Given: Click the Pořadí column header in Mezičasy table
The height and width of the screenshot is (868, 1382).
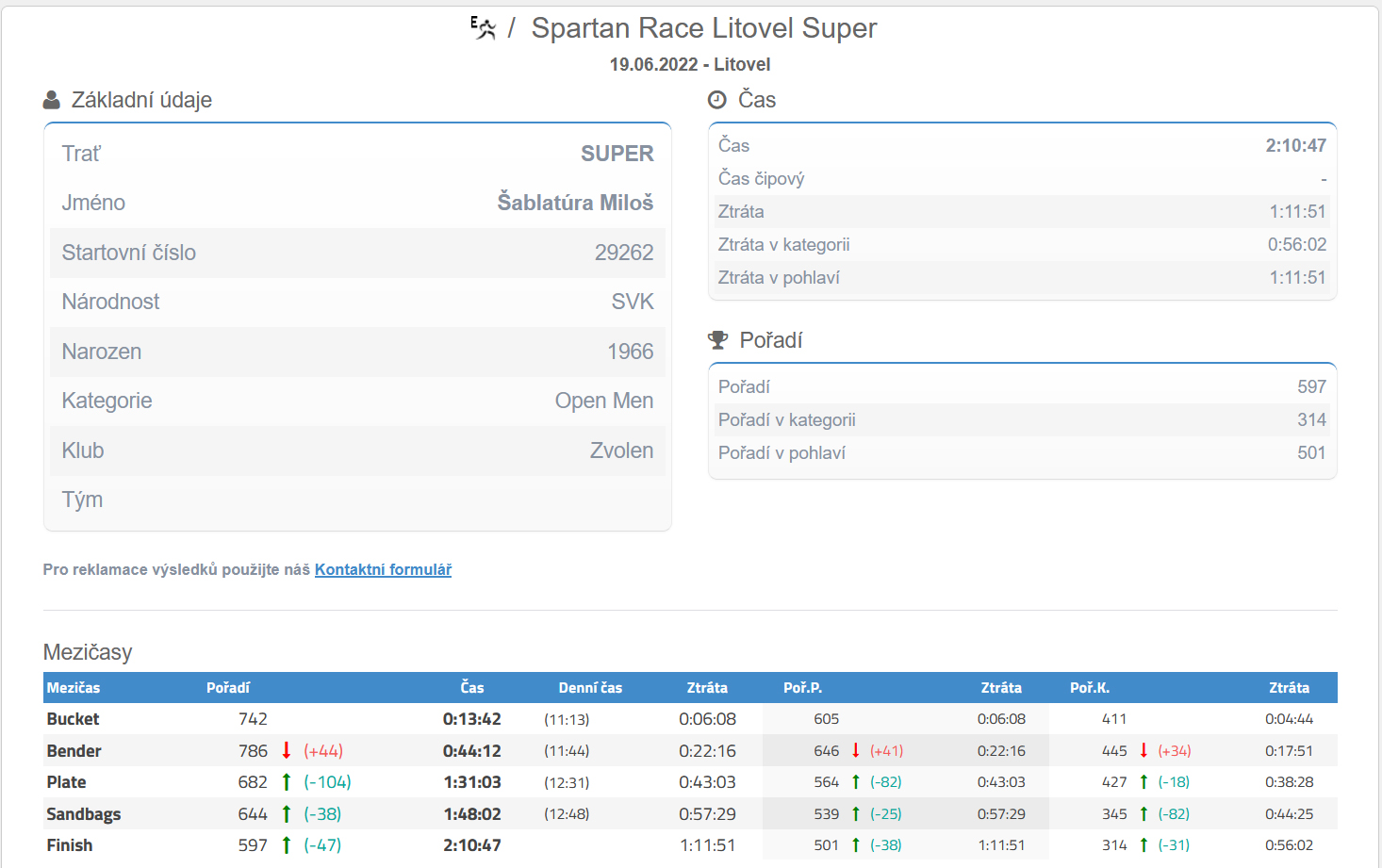Looking at the screenshot, I should [228, 688].
